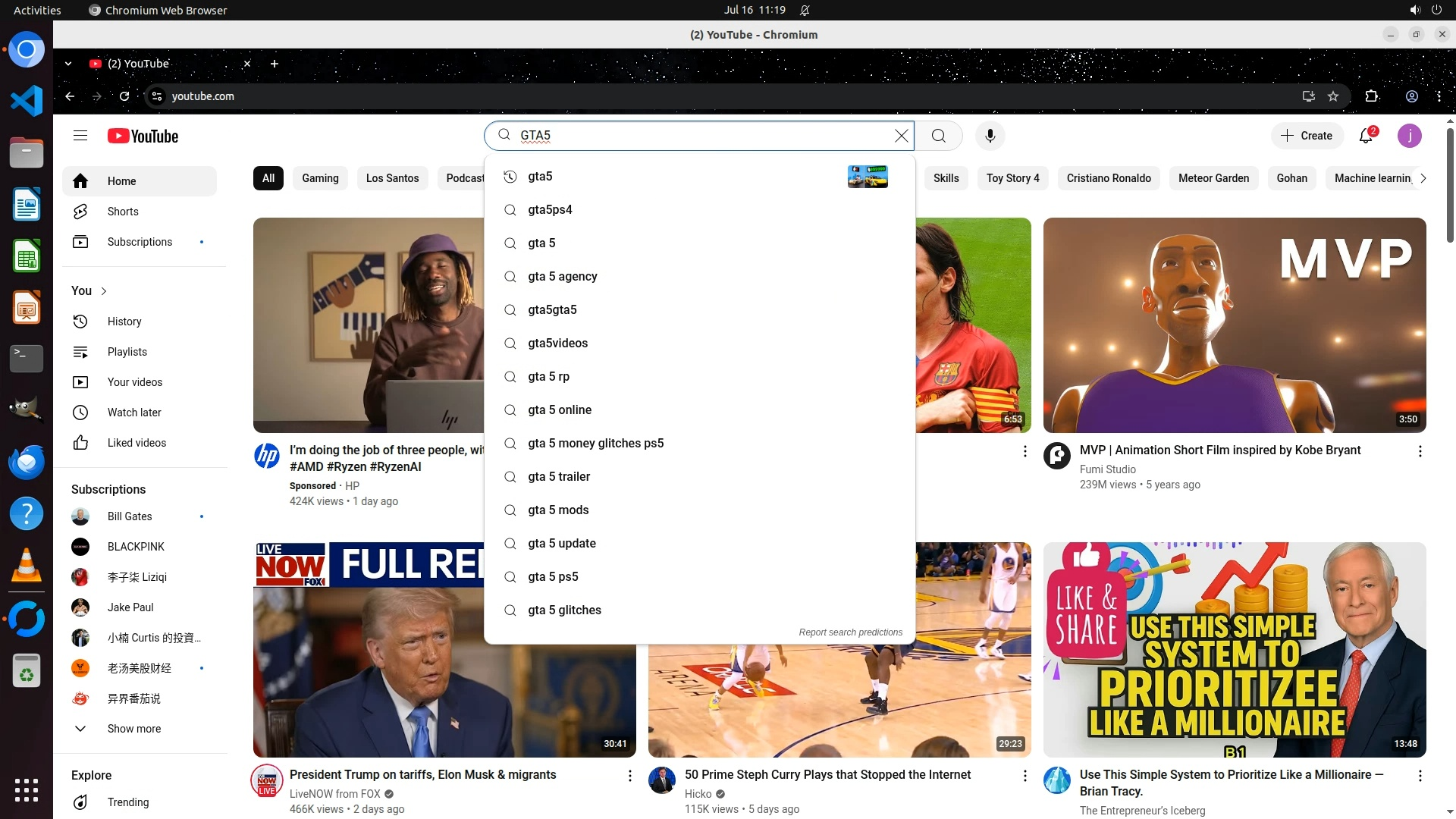Open Shorts from the sidebar
Screen dimensions: 1456x819
coord(122,212)
